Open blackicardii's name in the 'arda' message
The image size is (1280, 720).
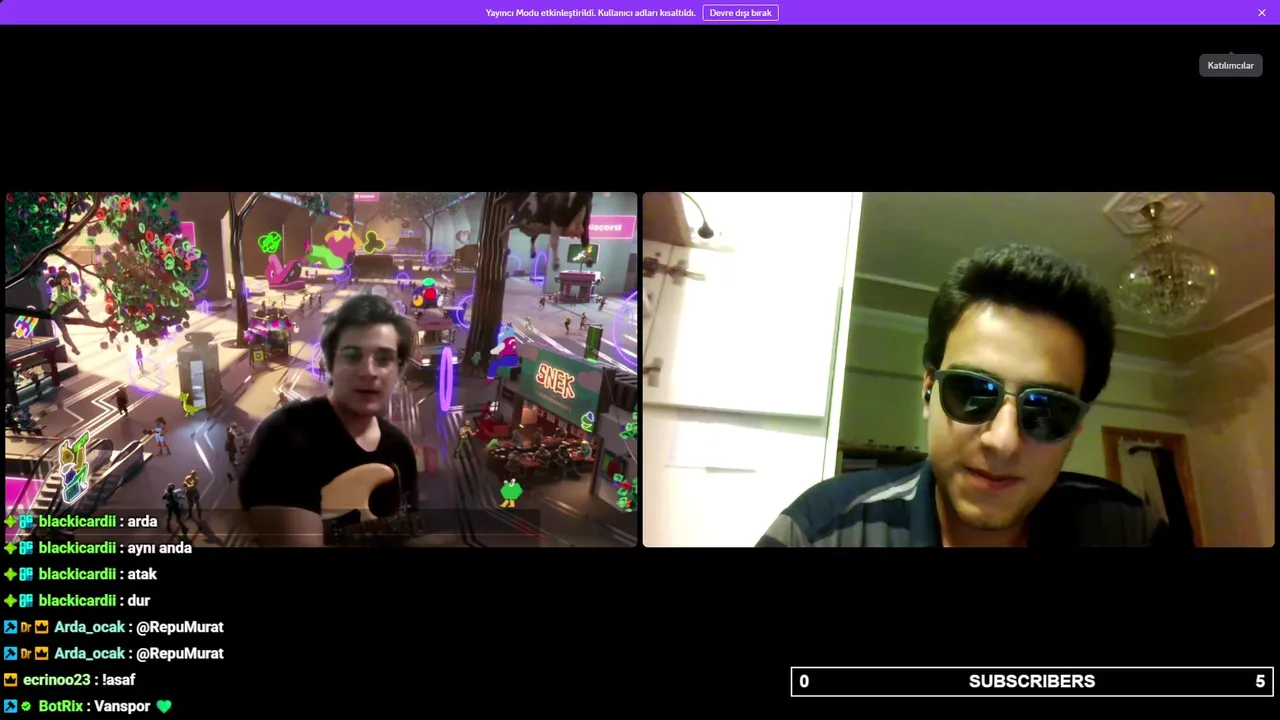click(x=77, y=521)
